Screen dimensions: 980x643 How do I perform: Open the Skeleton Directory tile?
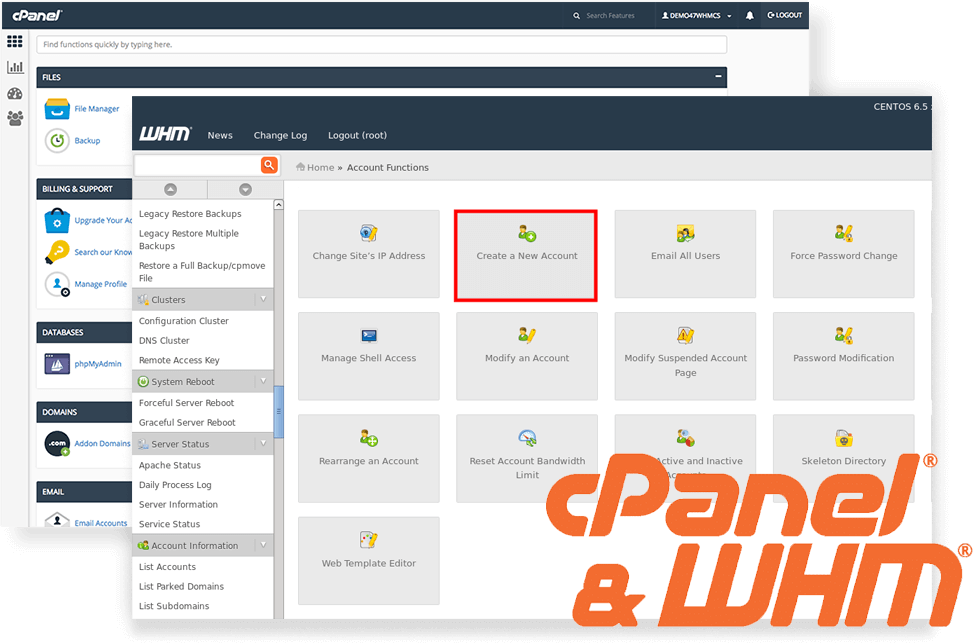(843, 459)
